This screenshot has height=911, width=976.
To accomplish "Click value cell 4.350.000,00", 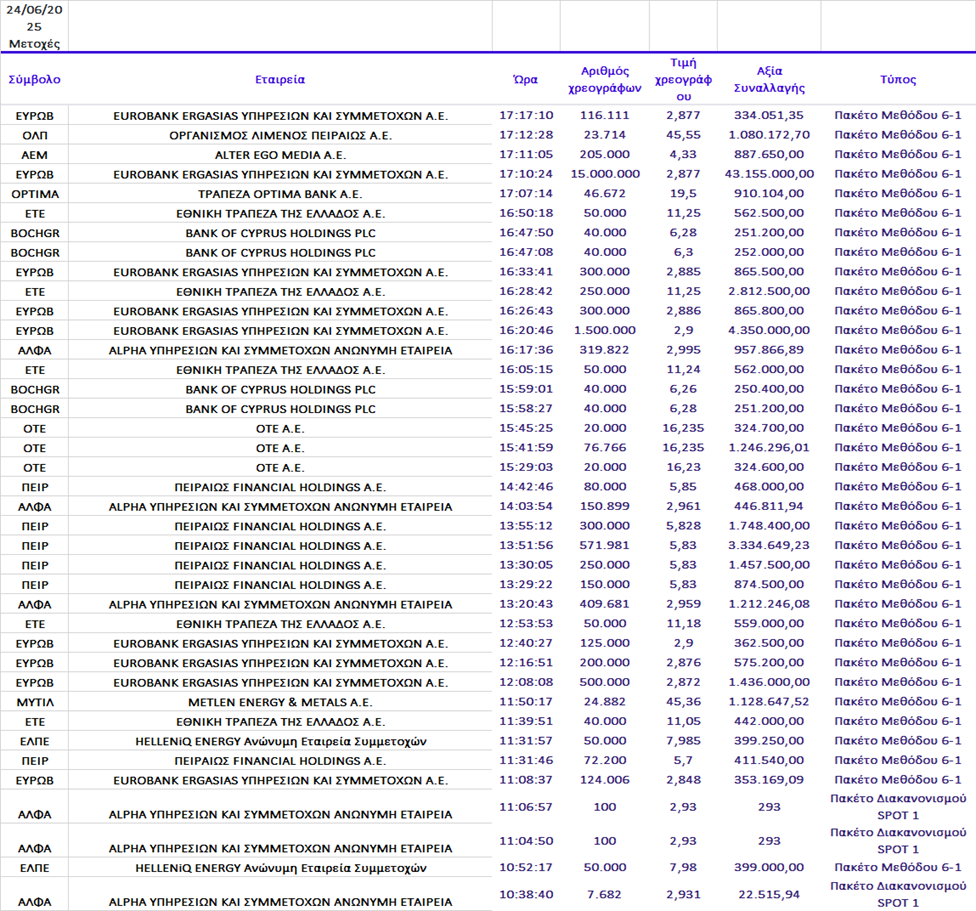I will (769, 330).
